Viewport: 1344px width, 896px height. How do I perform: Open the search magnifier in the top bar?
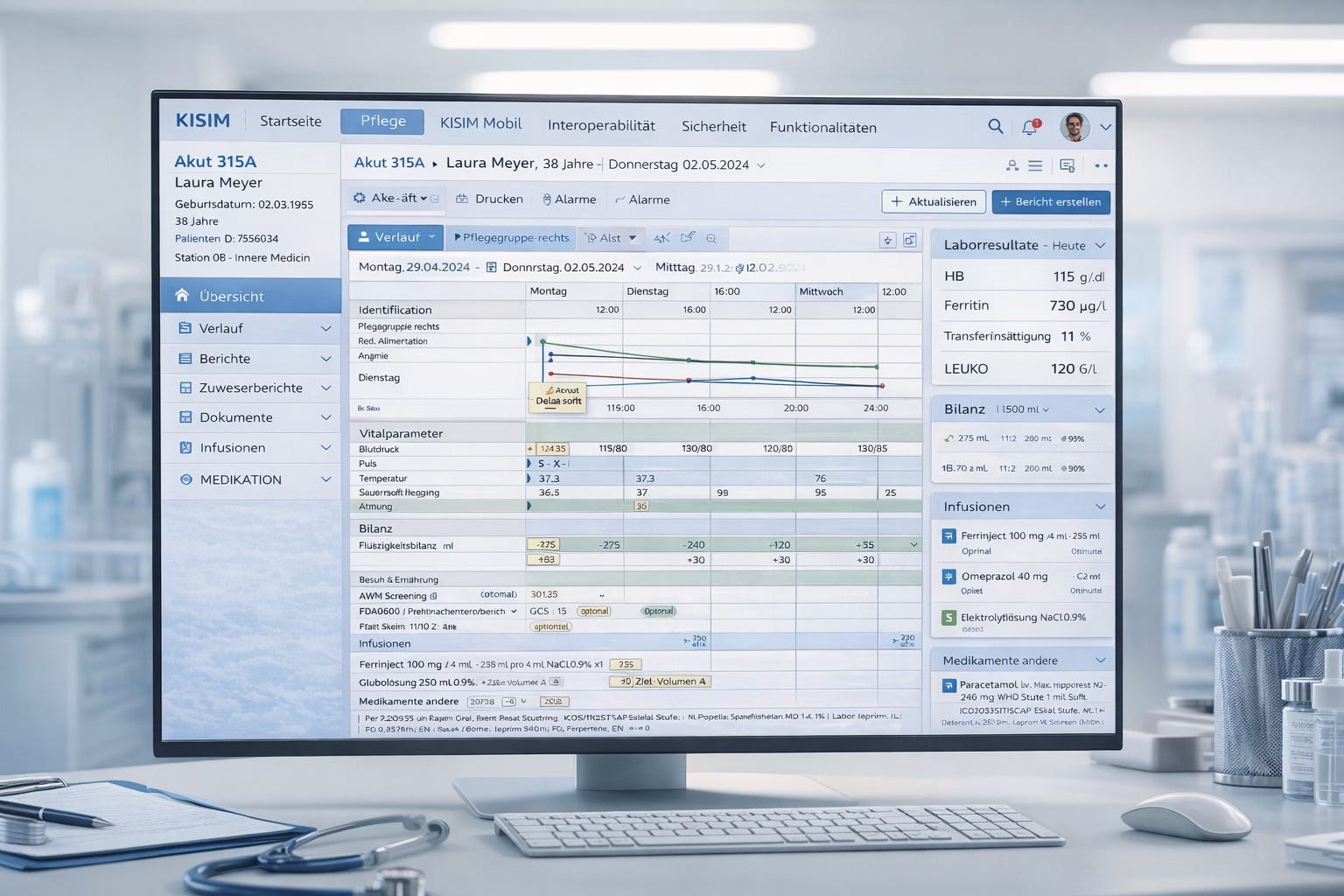tap(995, 126)
